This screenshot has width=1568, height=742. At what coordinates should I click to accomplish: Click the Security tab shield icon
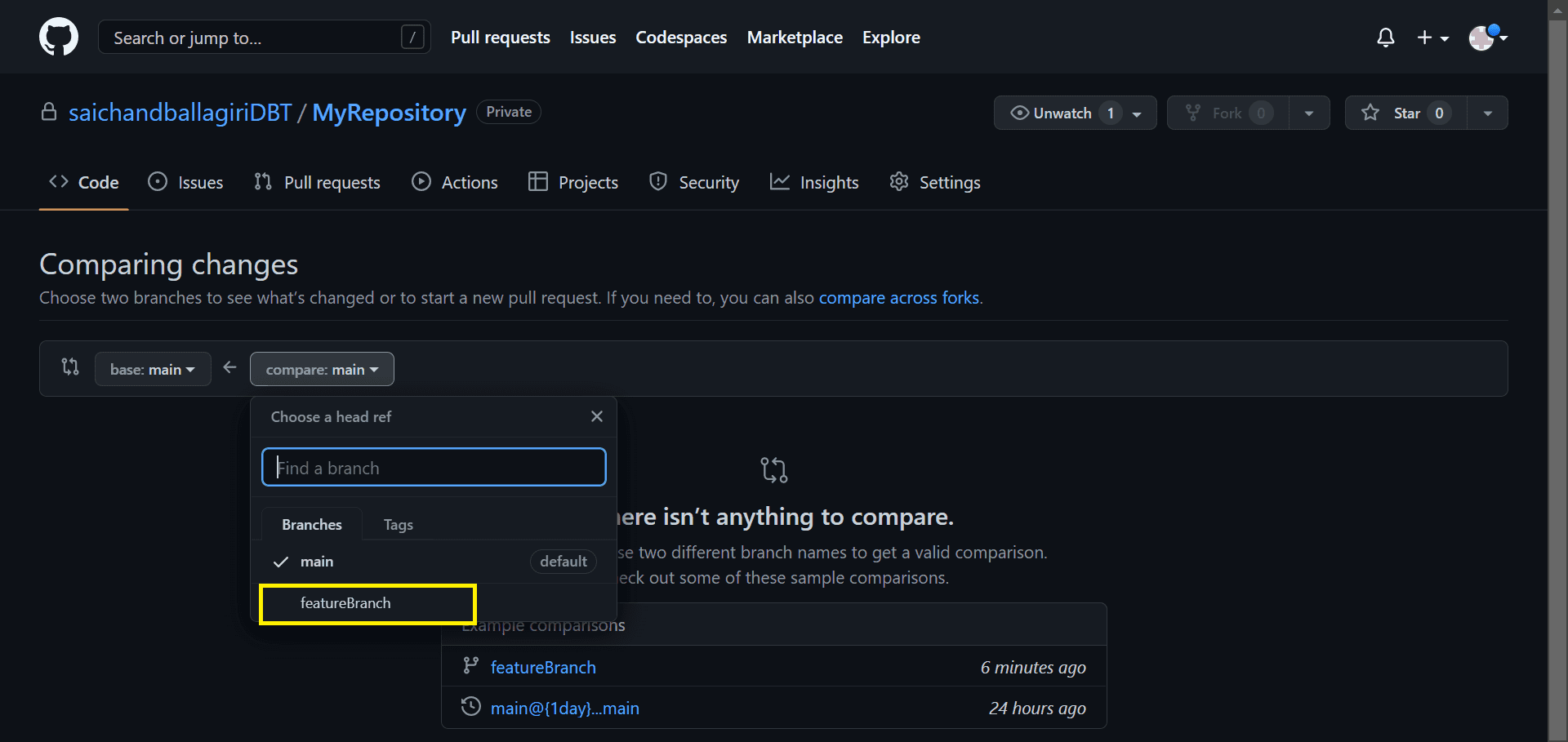pyautogui.click(x=658, y=181)
